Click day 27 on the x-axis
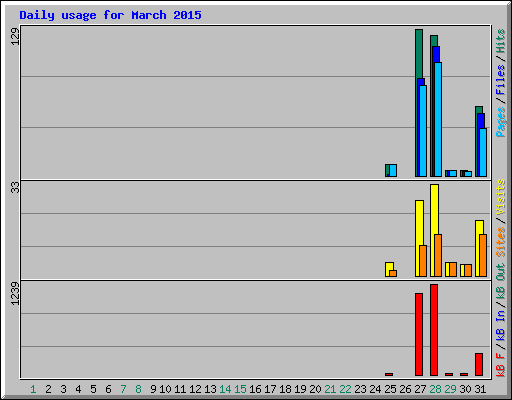Image resolution: width=512 pixels, height=400 pixels. coord(420,389)
